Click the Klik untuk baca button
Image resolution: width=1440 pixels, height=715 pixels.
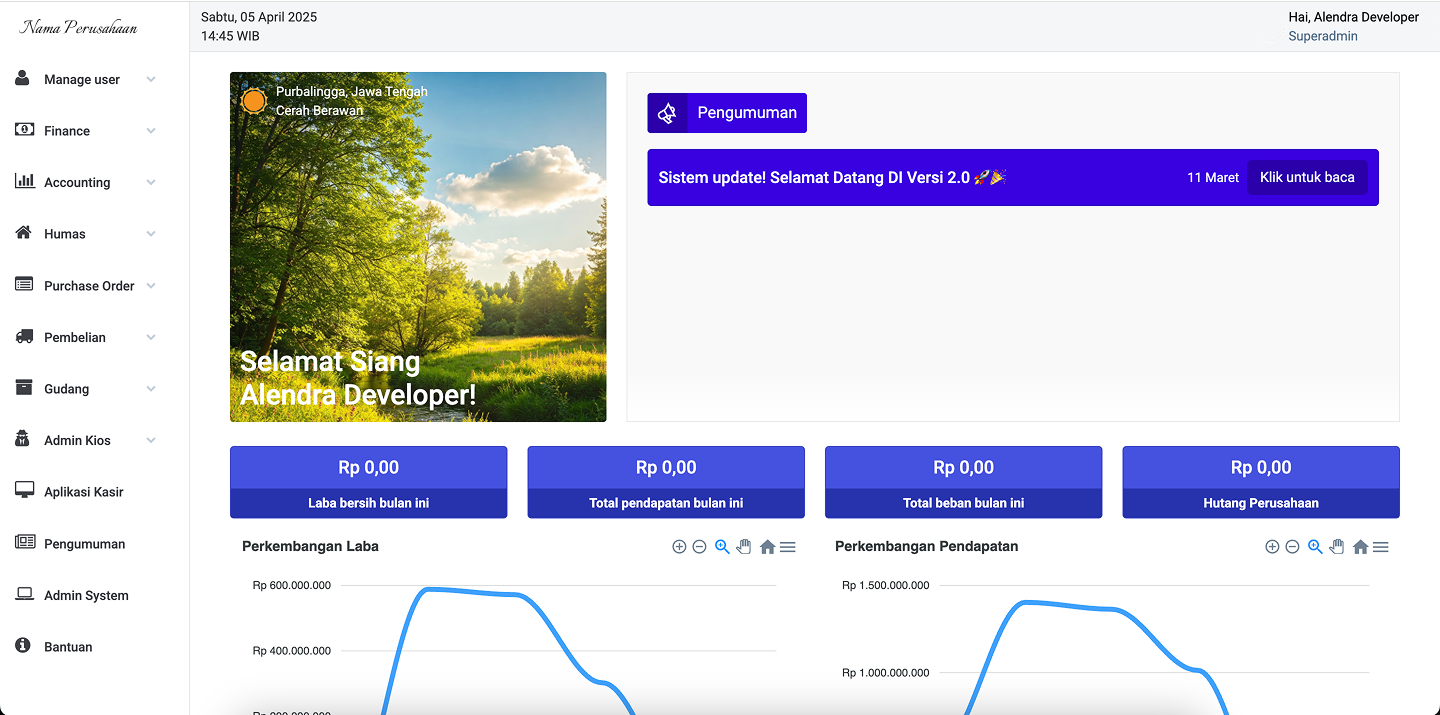(x=1307, y=177)
